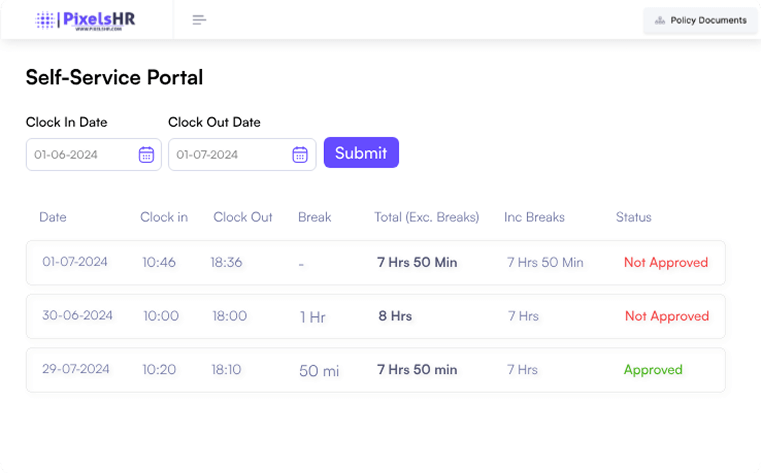The image size is (761, 473).
Task: Select the 30-06-2024 timesheet row
Action: (375, 316)
